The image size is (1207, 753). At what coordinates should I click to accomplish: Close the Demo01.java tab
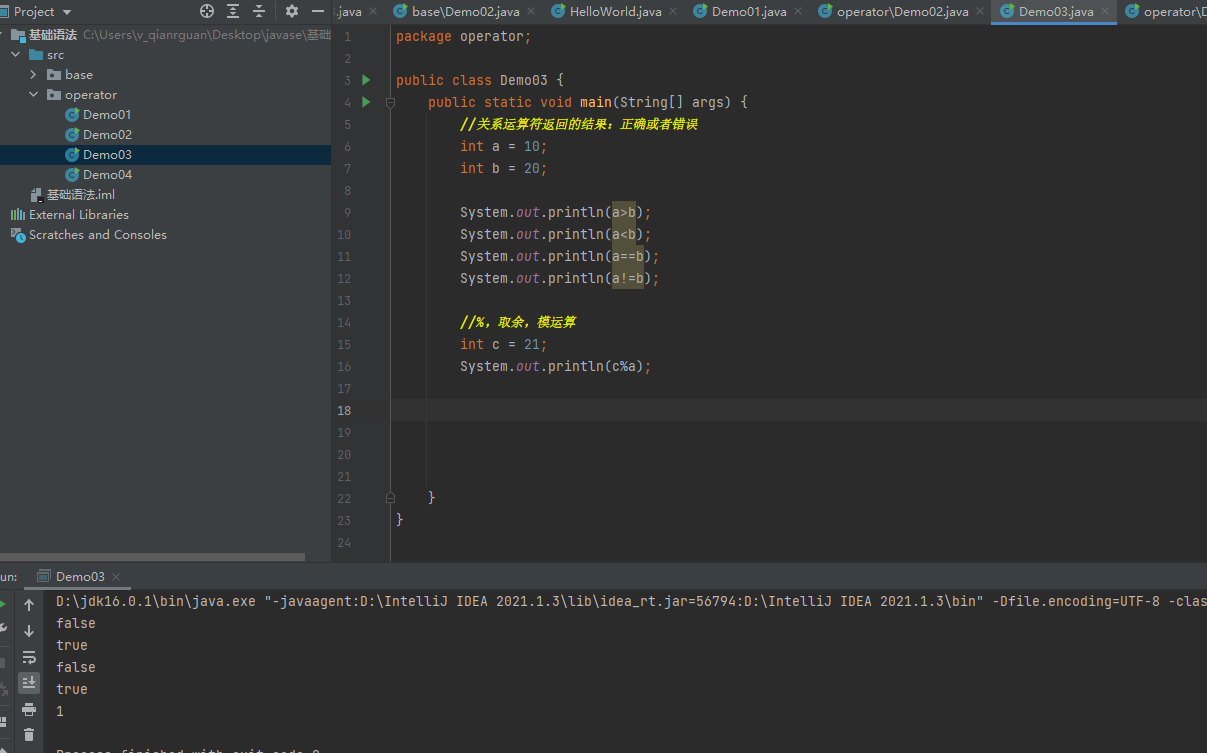click(797, 12)
